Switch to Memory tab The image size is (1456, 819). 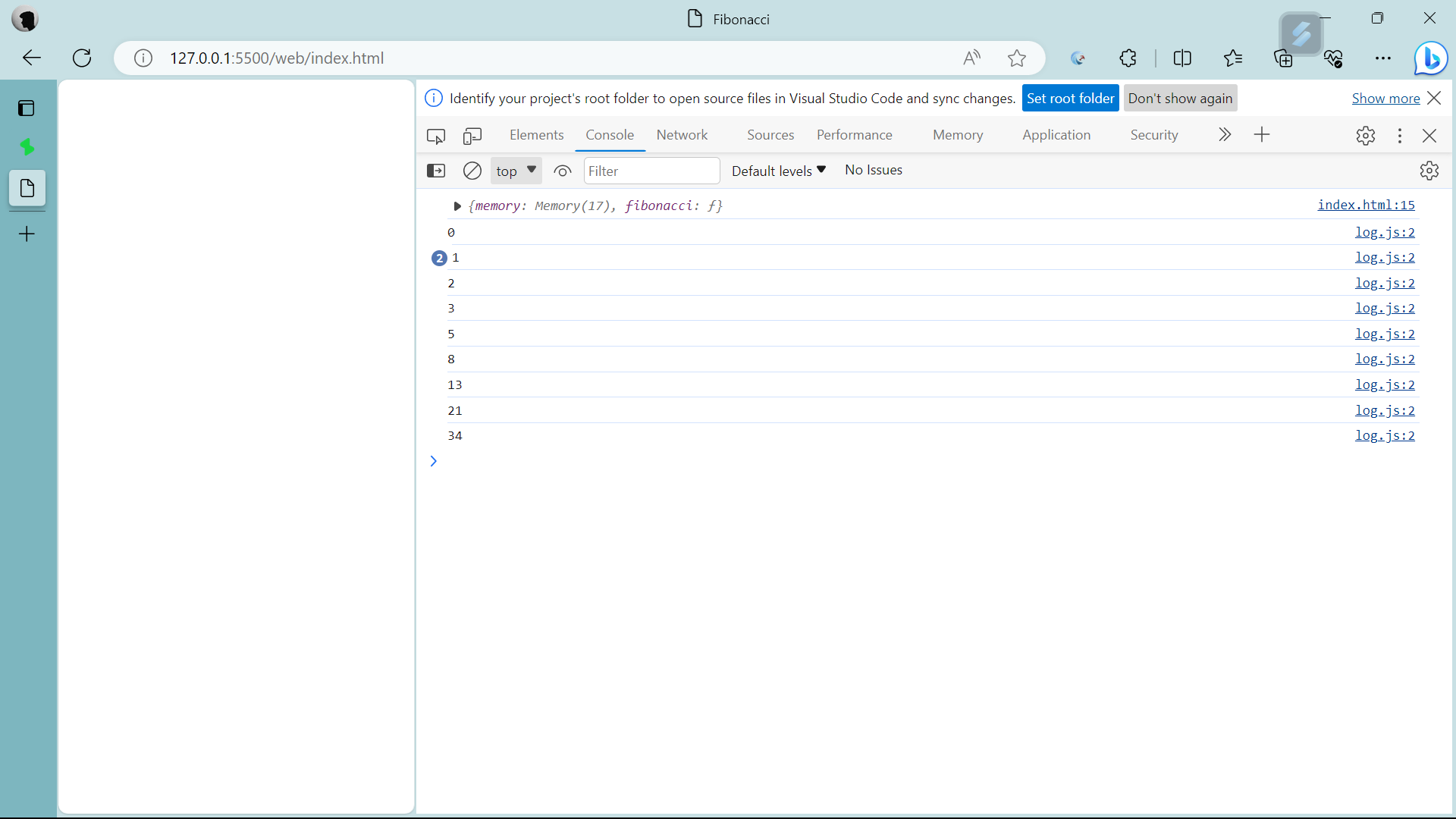click(x=958, y=135)
